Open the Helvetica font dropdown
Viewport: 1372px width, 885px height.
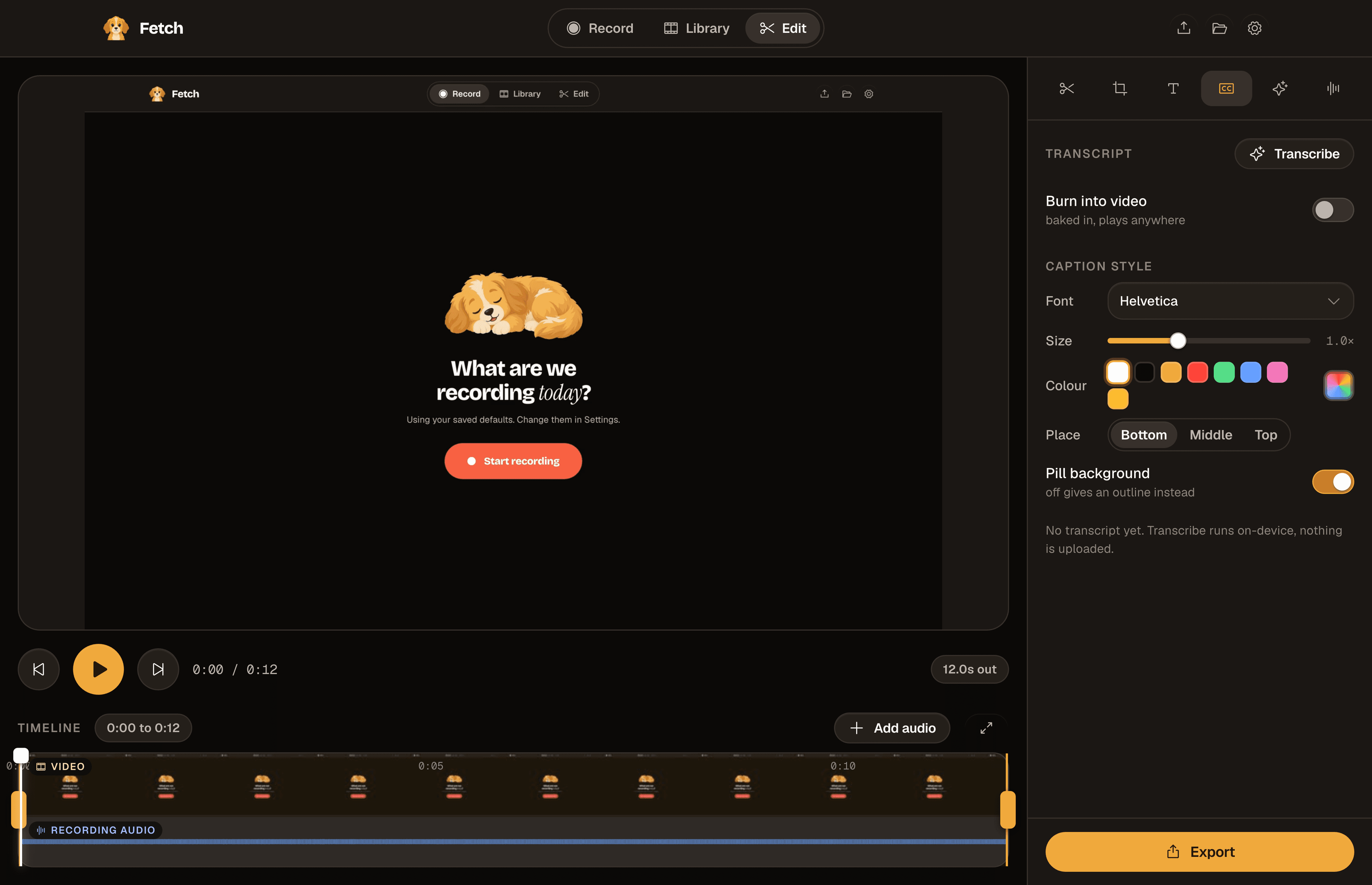(x=1230, y=301)
